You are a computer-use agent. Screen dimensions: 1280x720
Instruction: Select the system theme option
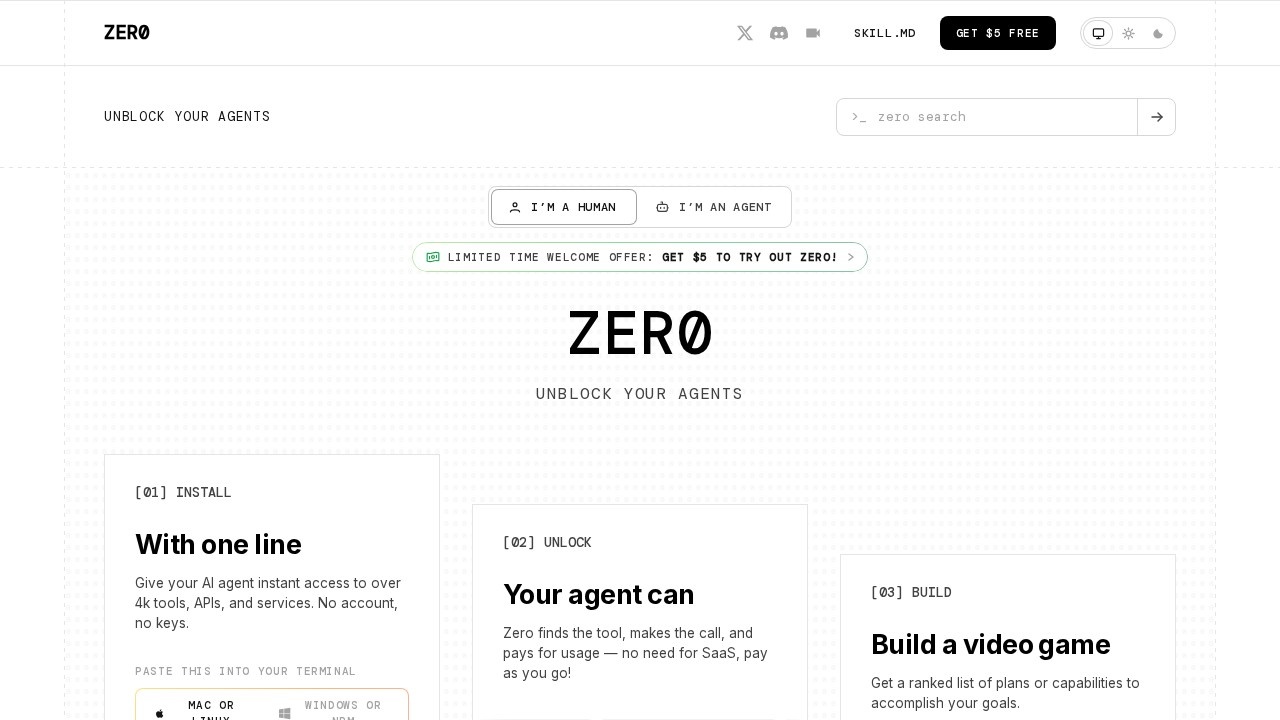point(1098,33)
